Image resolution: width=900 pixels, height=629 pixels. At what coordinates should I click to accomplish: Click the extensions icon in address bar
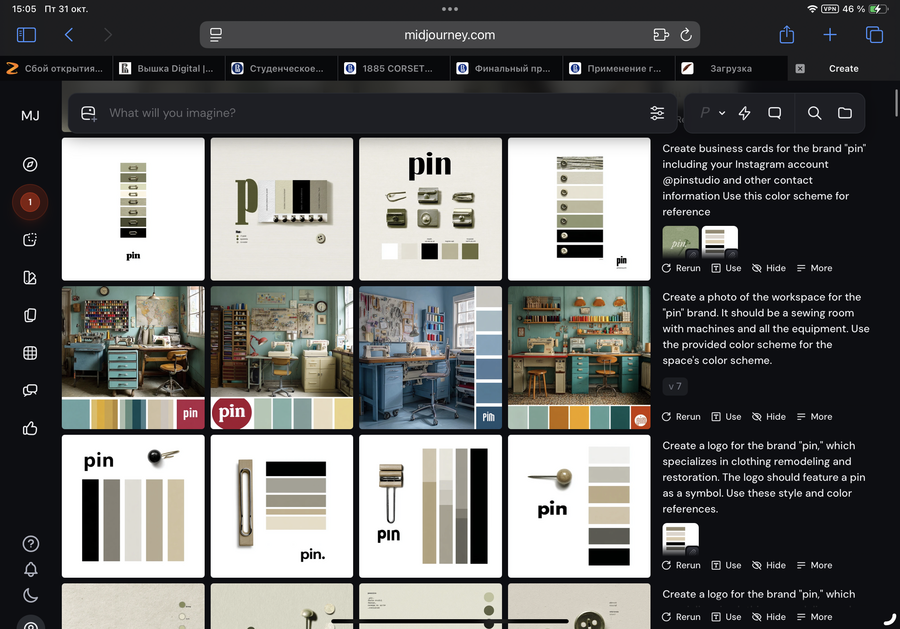pyautogui.click(x=661, y=35)
